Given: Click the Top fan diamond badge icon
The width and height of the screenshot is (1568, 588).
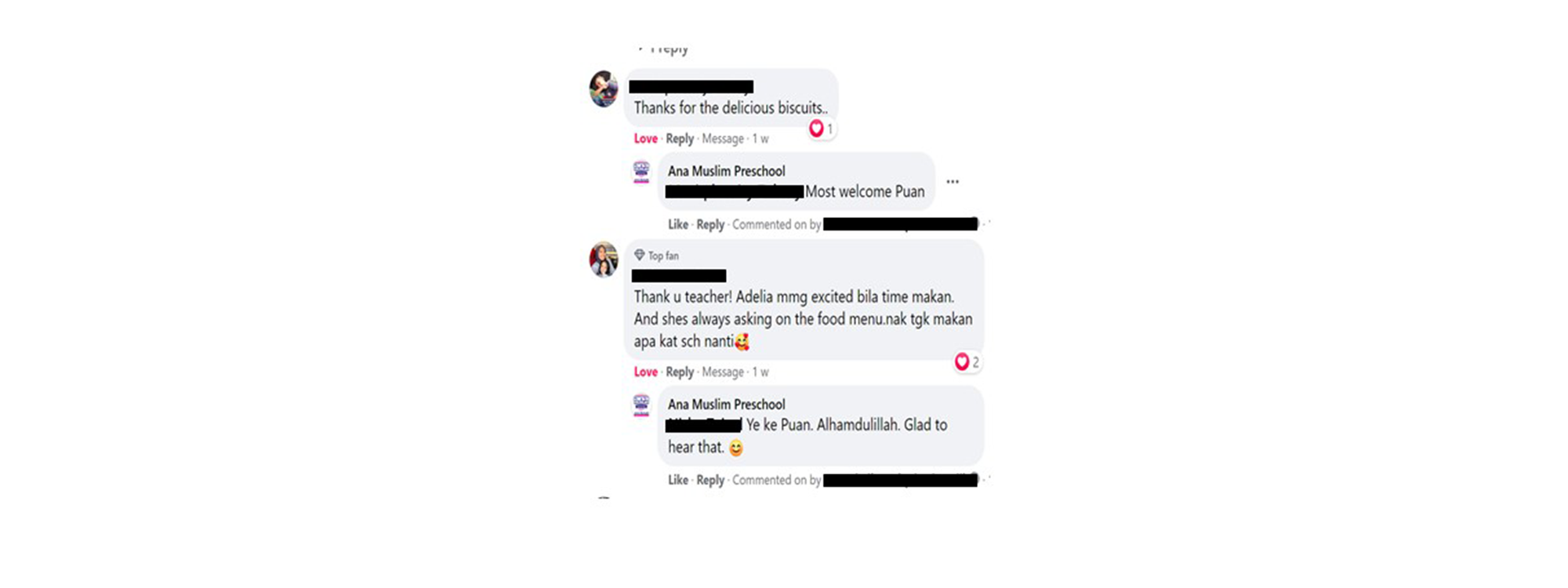Looking at the screenshot, I should (639, 255).
